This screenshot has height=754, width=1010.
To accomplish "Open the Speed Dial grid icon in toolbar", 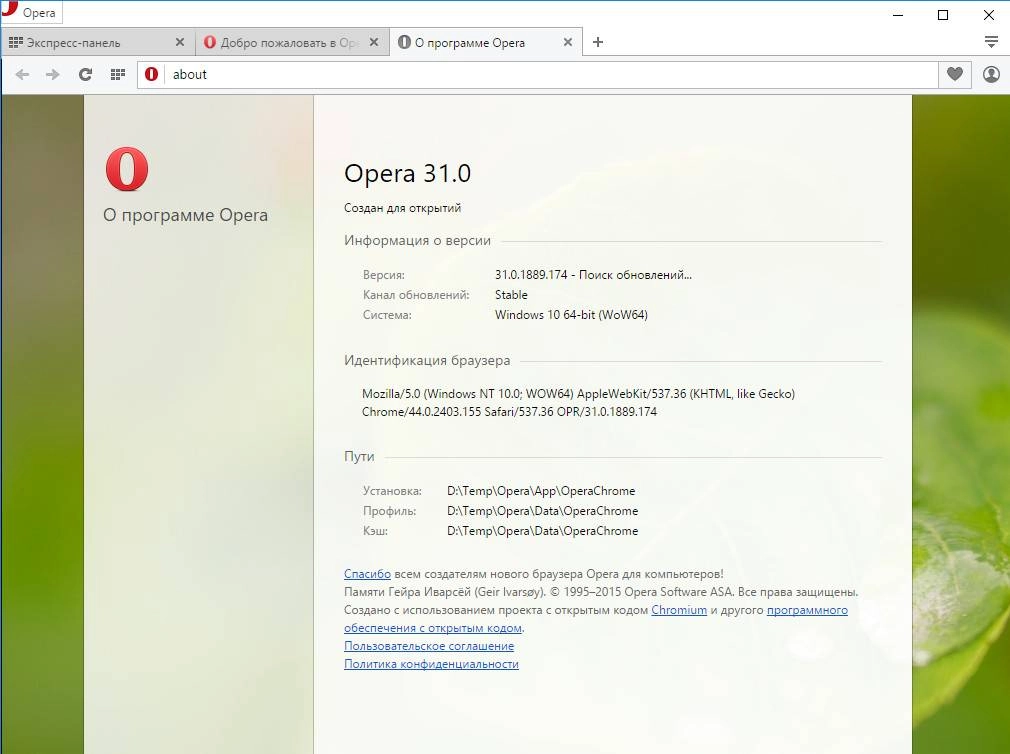I will tap(117, 75).
